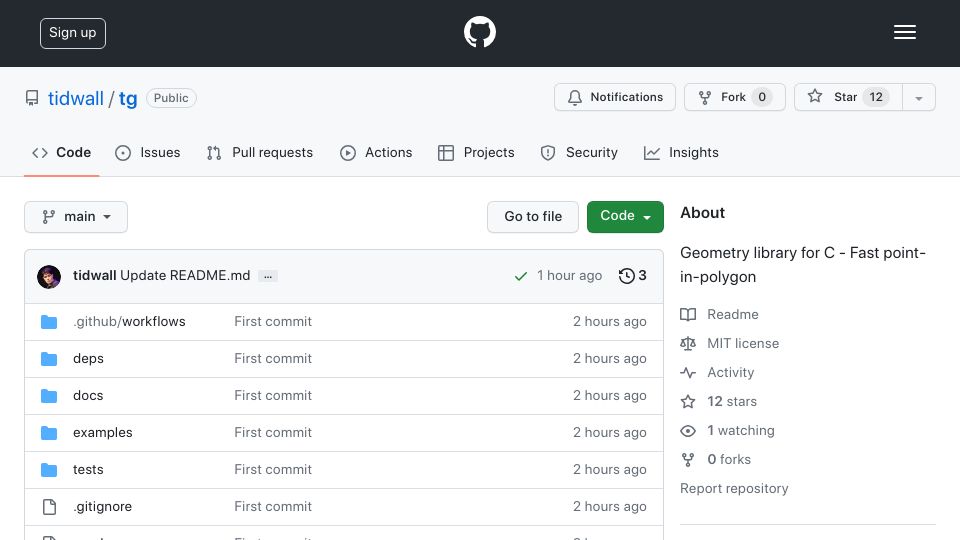Click the book icon next to Readme
The width and height of the screenshot is (960, 540).
(x=688, y=315)
